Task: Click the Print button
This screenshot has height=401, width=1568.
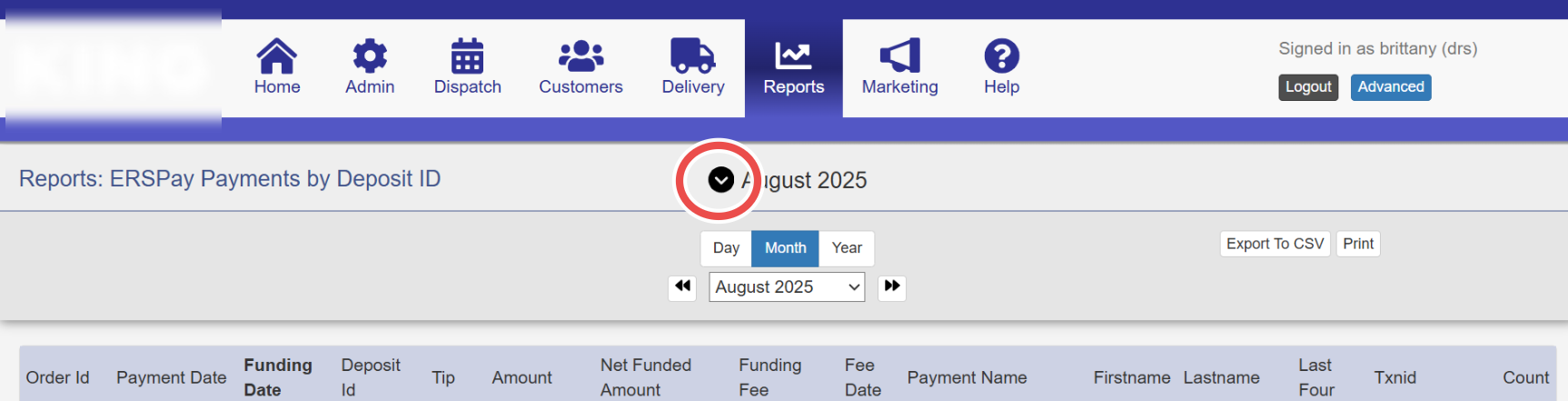Action: click(1358, 244)
